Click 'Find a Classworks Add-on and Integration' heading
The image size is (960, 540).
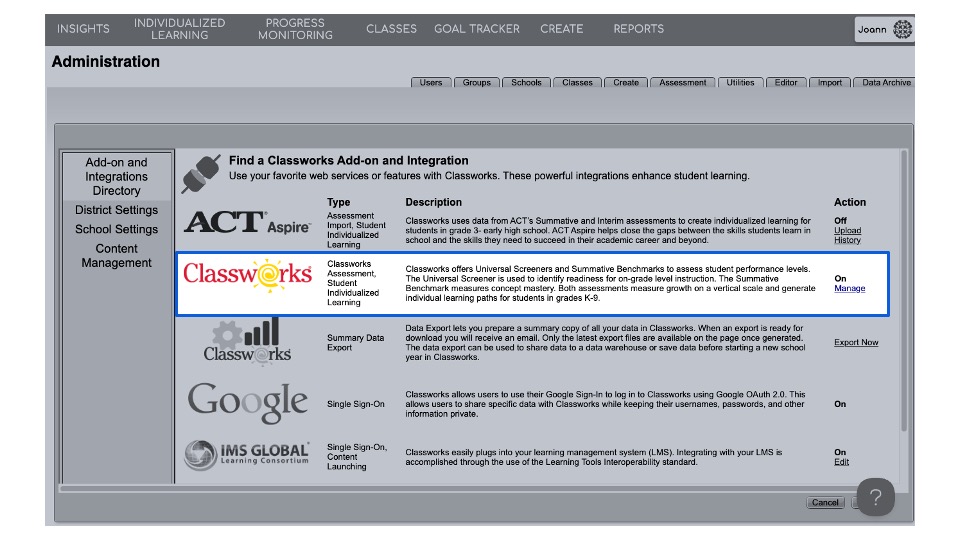click(348, 160)
